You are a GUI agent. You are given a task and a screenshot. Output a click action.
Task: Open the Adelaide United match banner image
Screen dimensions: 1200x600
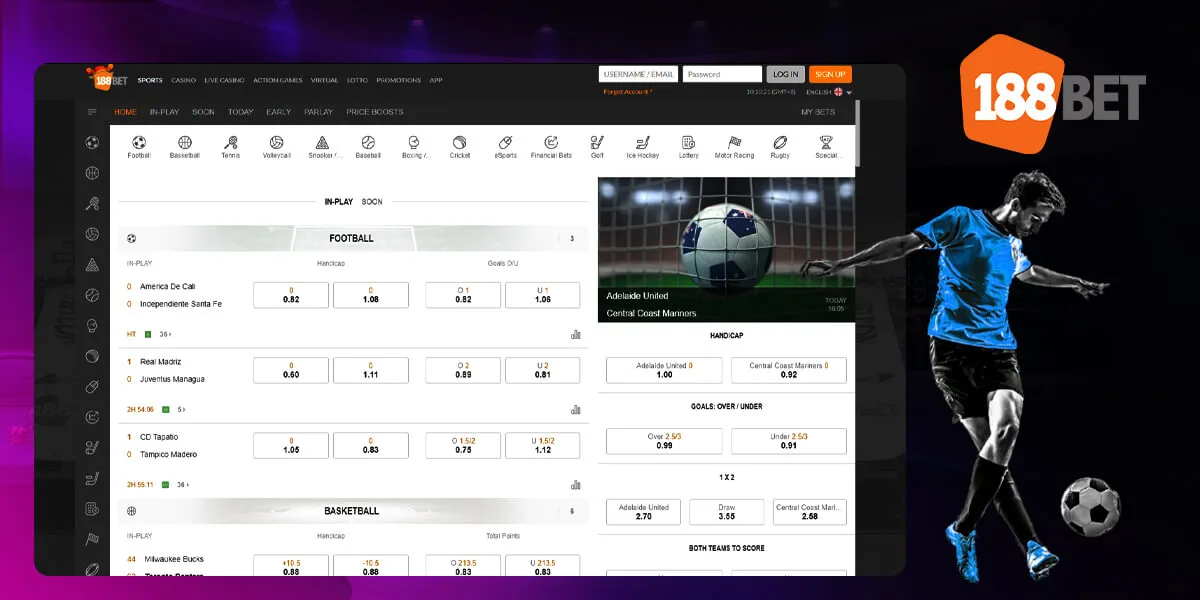click(727, 250)
